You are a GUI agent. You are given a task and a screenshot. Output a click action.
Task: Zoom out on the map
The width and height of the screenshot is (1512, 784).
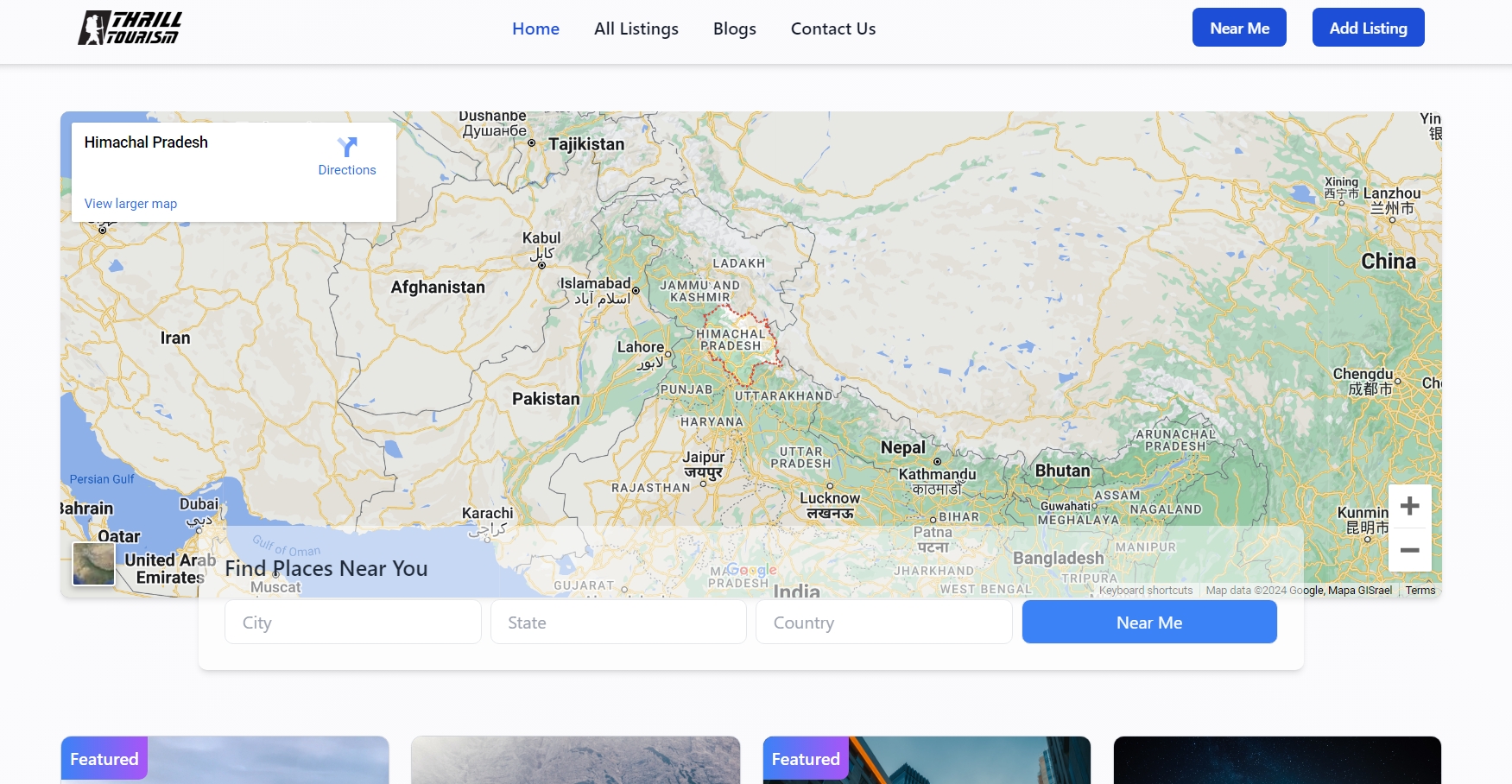point(1410,550)
